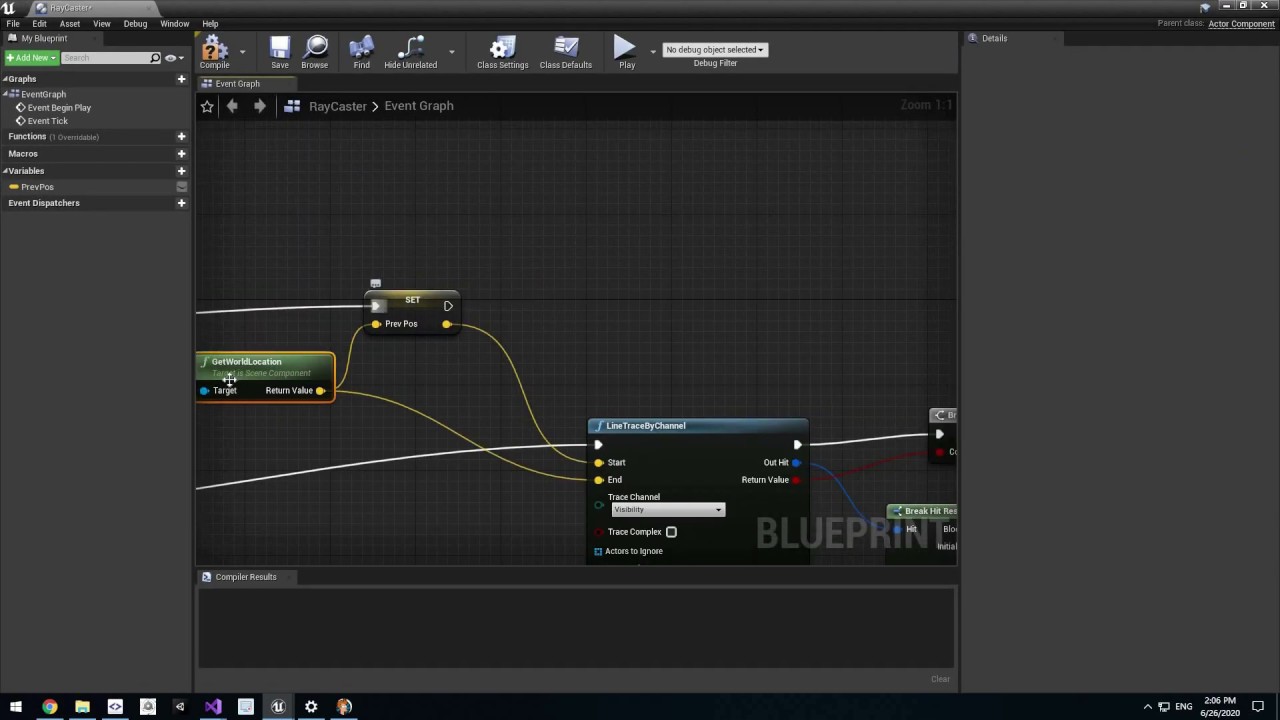Open the Add New dropdown button
Screen dimensions: 1280x720
pyautogui.click(x=31, y=58)
